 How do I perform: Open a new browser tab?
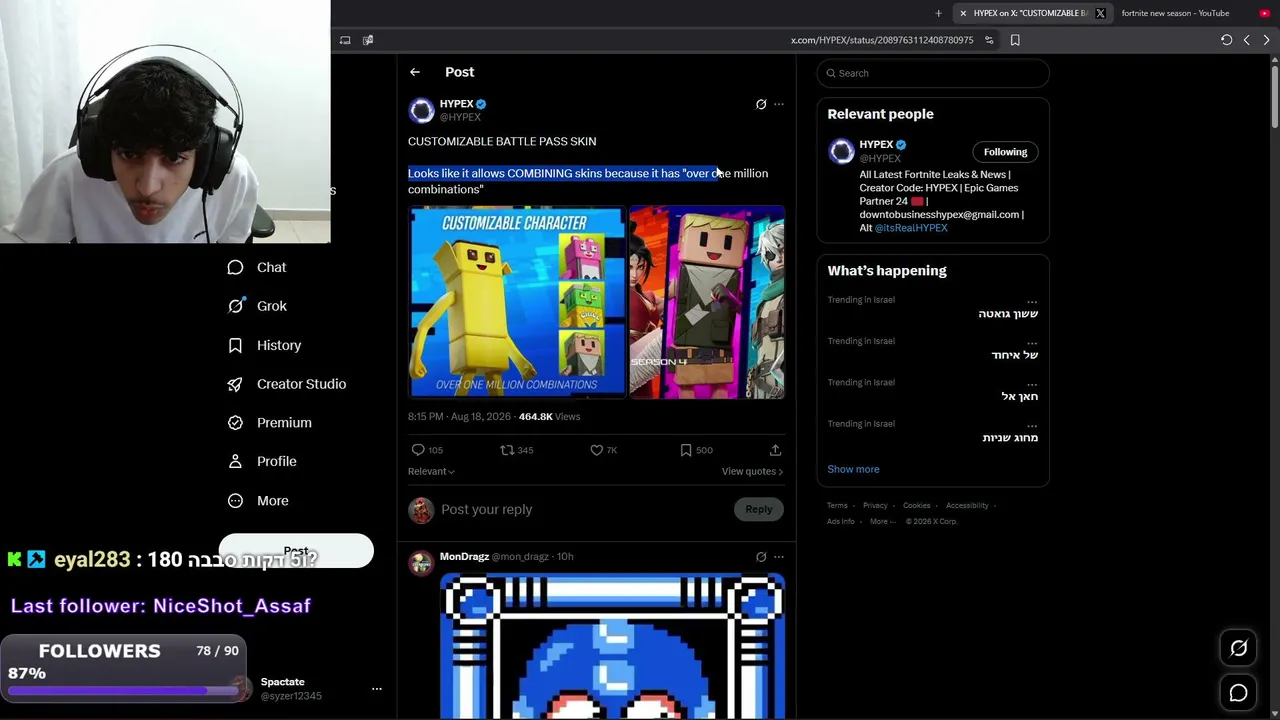(938, 13)
